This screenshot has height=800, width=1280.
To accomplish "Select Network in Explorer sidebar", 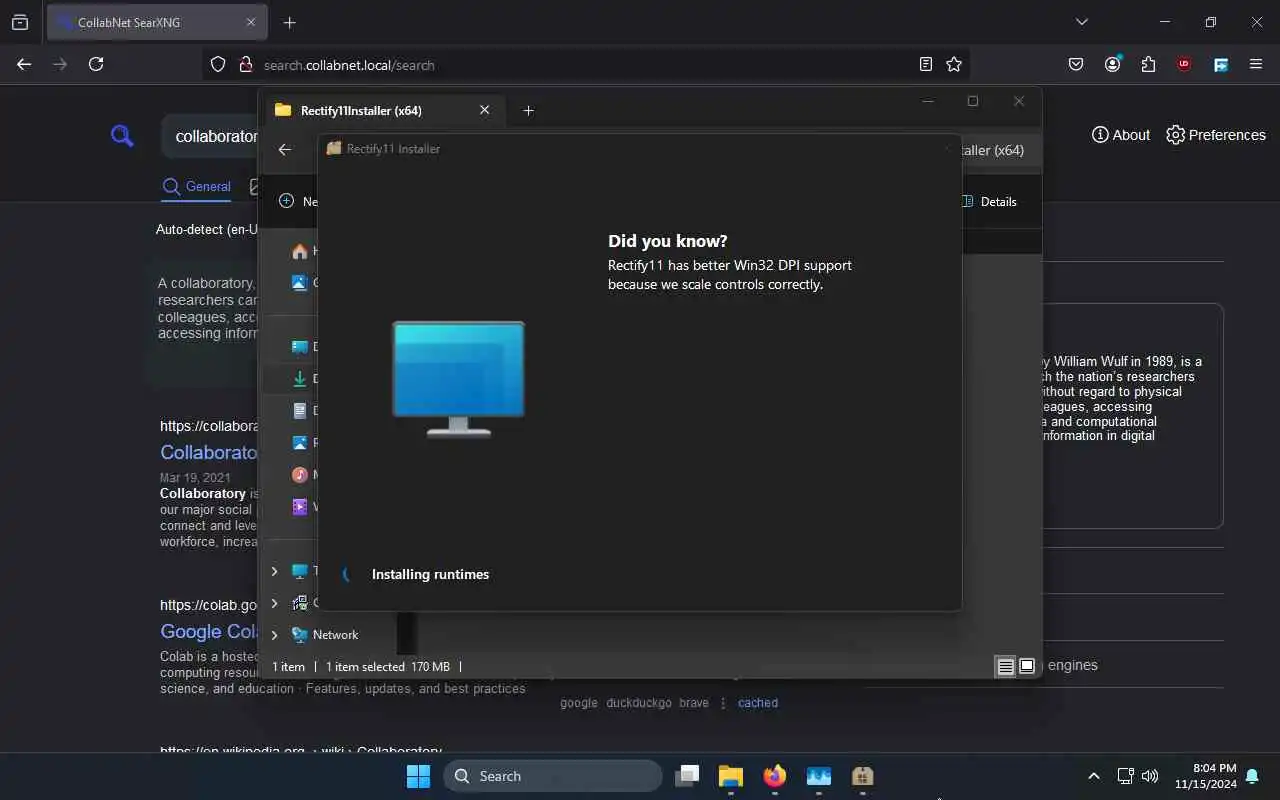I will tap(335, 635).
